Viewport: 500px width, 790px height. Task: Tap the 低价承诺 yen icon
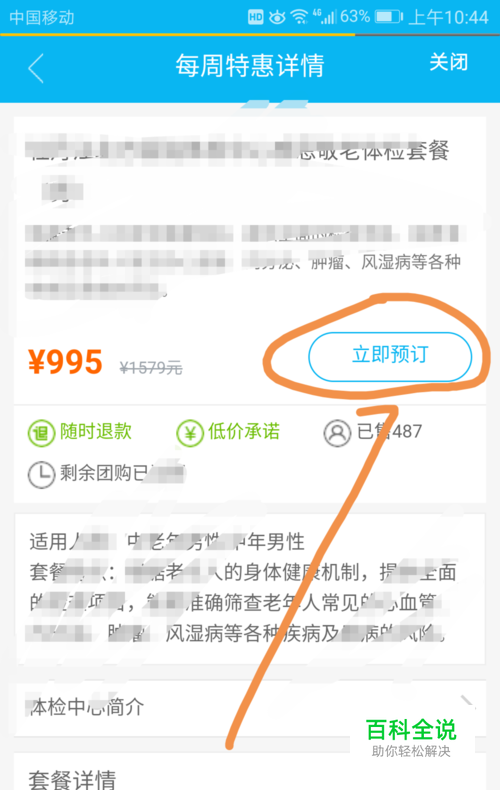click(190, 433)
